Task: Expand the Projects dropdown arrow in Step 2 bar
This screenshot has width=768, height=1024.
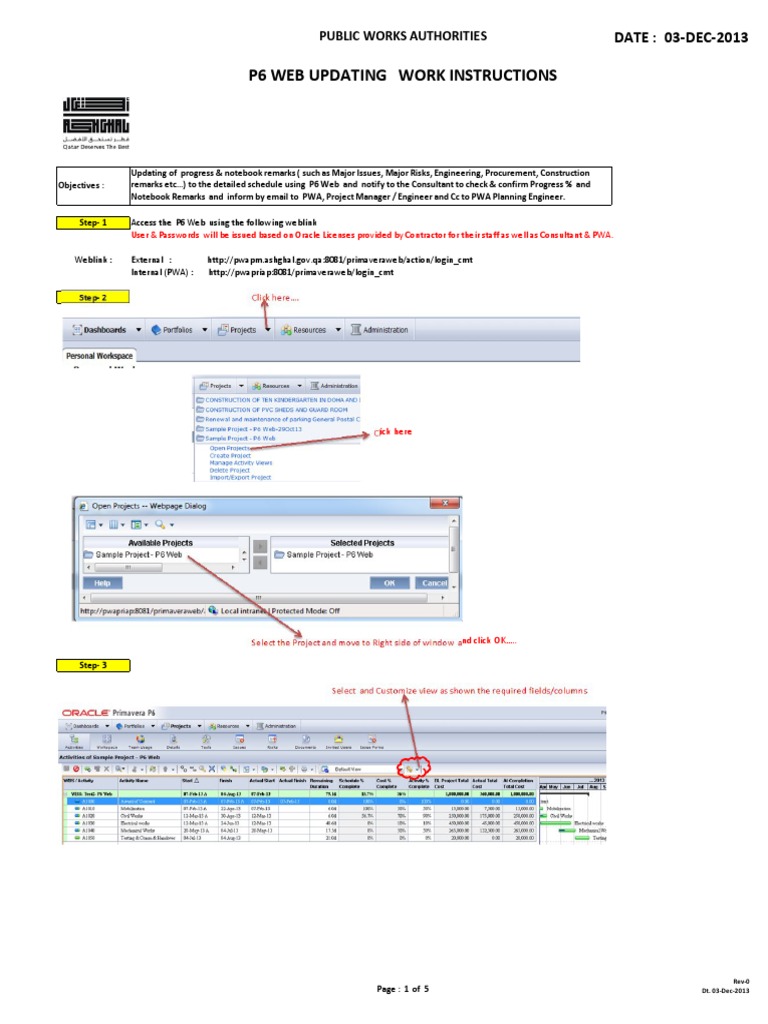Action: 268,330
